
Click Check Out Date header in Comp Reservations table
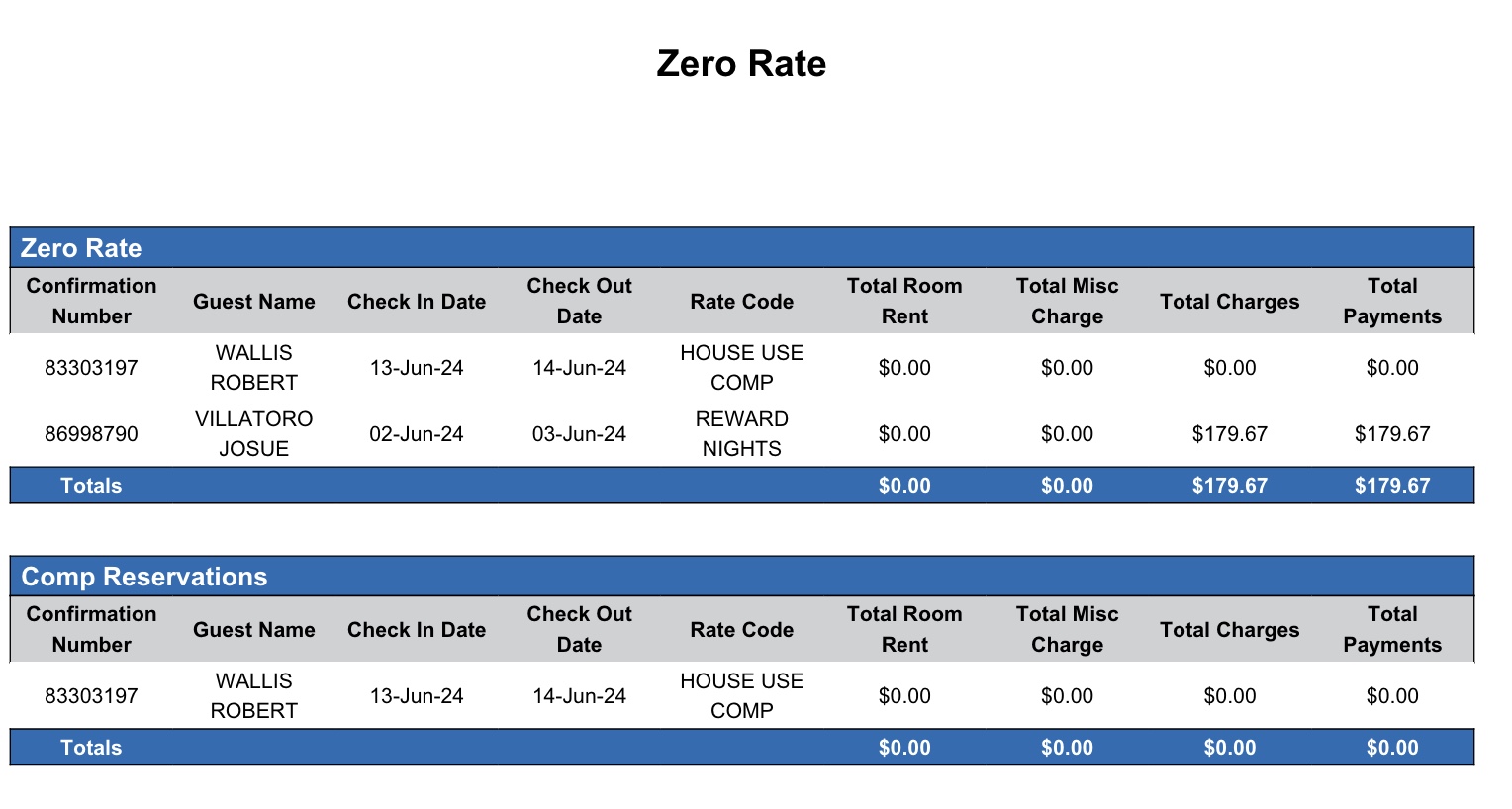click(x=579, y=629)
